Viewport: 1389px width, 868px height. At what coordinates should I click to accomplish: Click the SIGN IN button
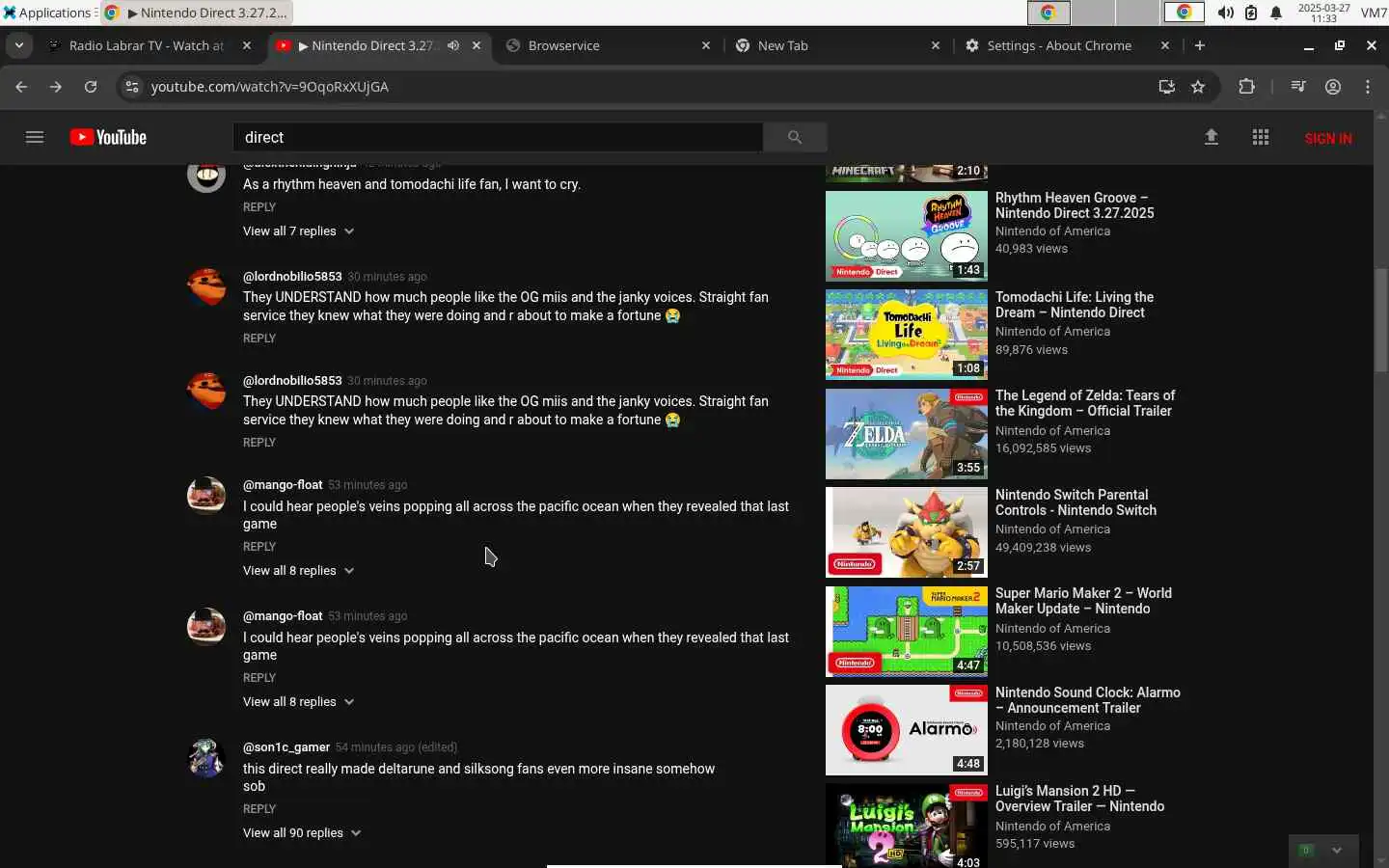coord(1327,138)
